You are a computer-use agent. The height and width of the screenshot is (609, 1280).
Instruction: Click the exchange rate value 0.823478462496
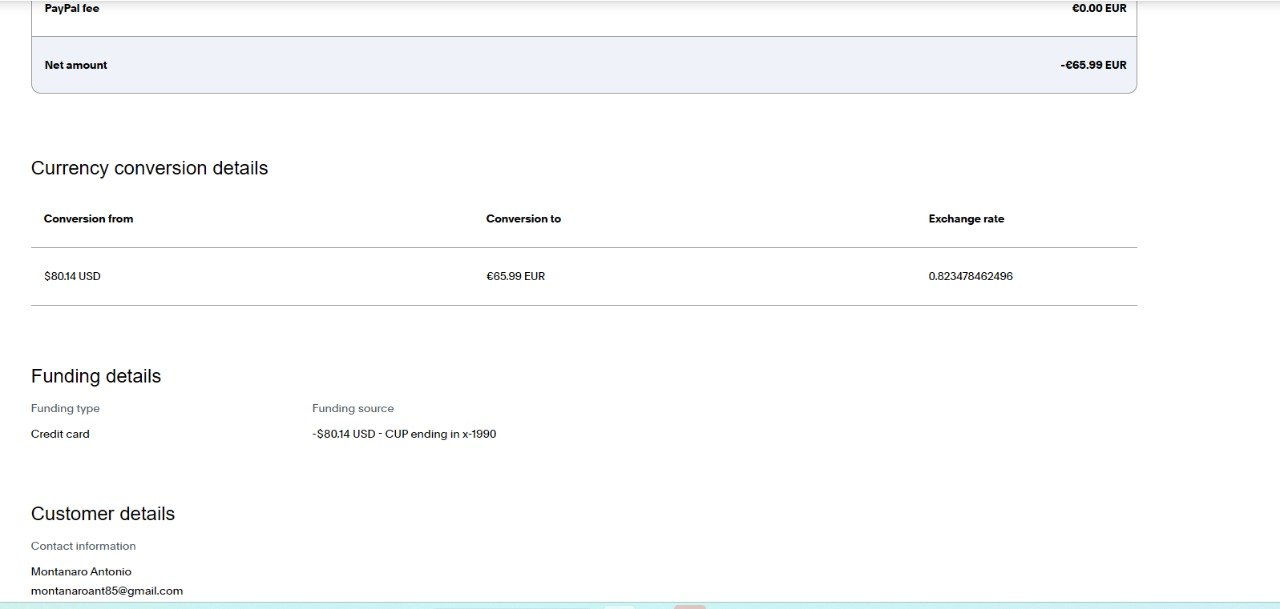[x=970, y=276]
